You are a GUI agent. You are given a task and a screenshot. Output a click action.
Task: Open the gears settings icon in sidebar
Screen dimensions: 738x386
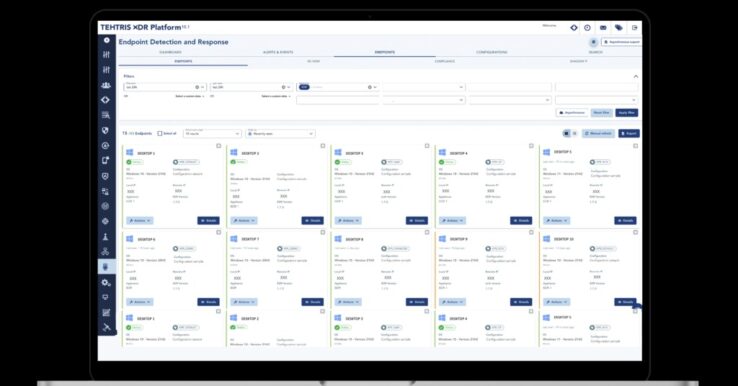pyautogui.click(x=106, y=282)
